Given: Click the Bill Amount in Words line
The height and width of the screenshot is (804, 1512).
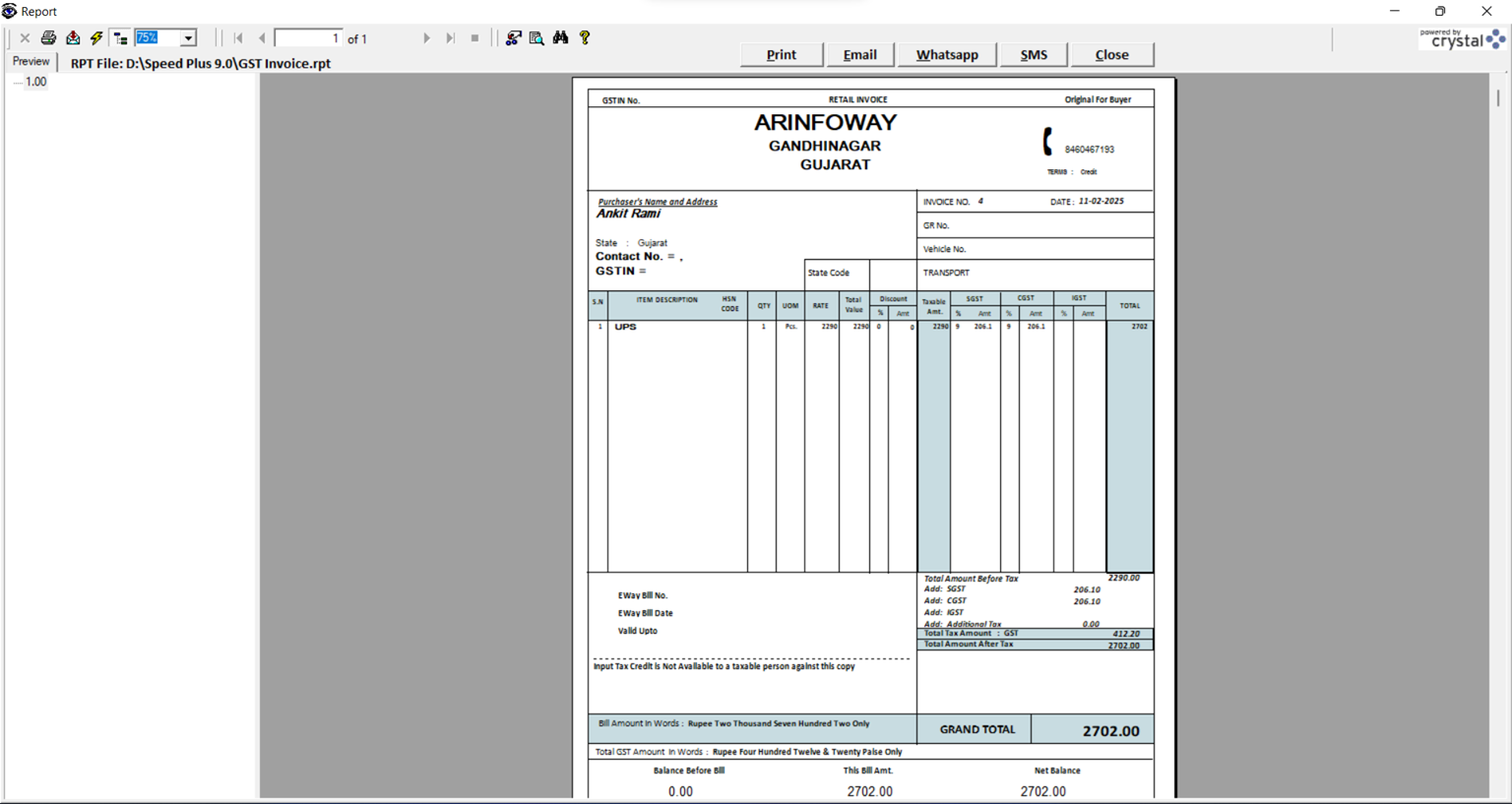Looking at the screenshot, I should [733, 723].
